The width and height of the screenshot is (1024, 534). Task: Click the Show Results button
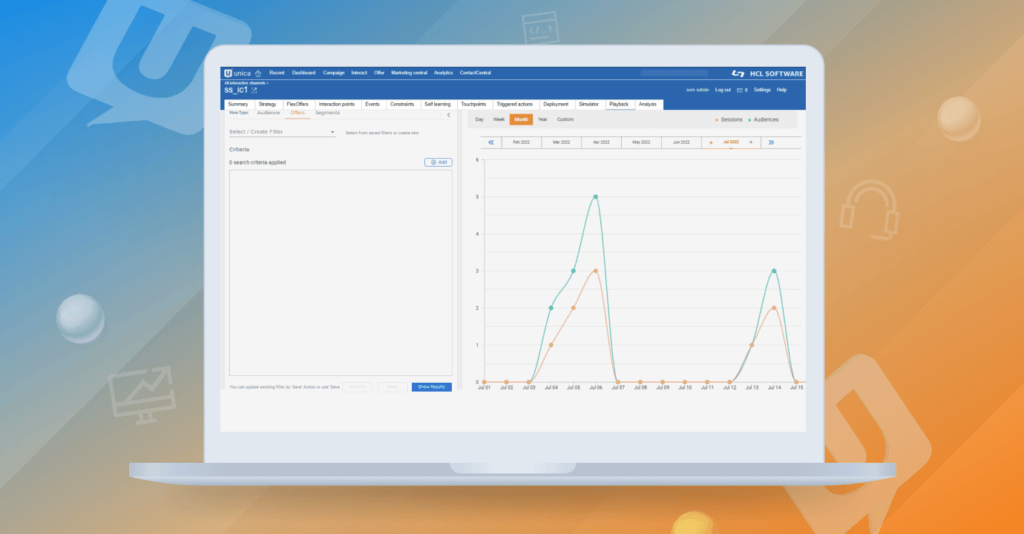coord(431,387)
